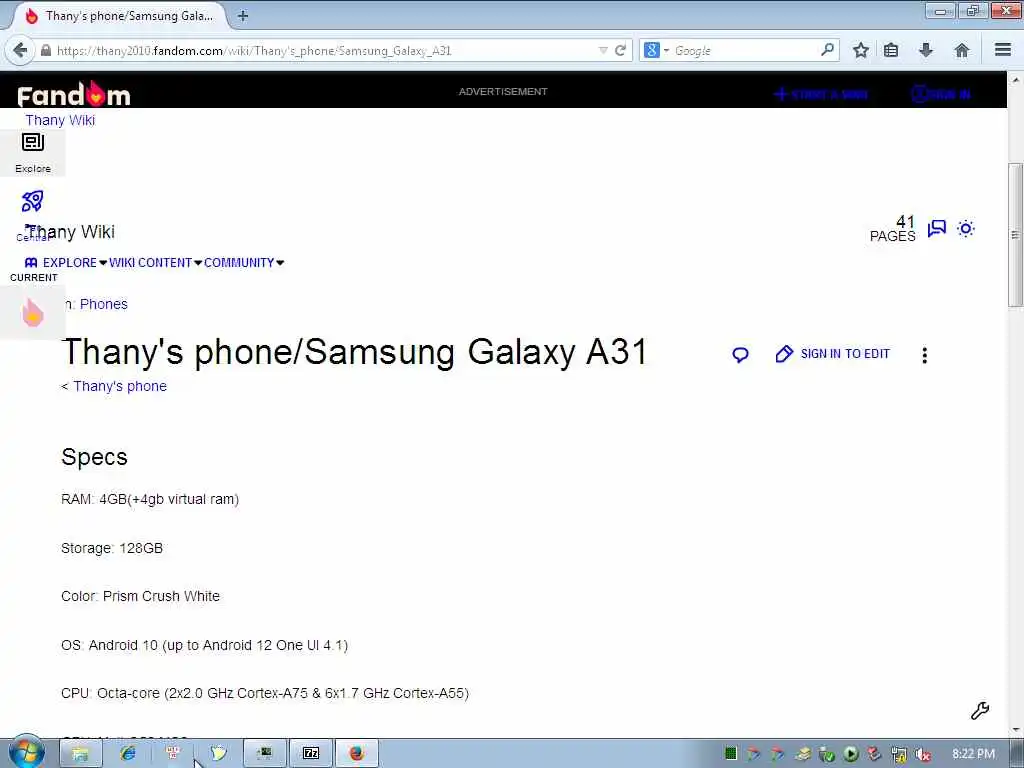Open the page comments speech bubble icon

(x=740, y=355)
